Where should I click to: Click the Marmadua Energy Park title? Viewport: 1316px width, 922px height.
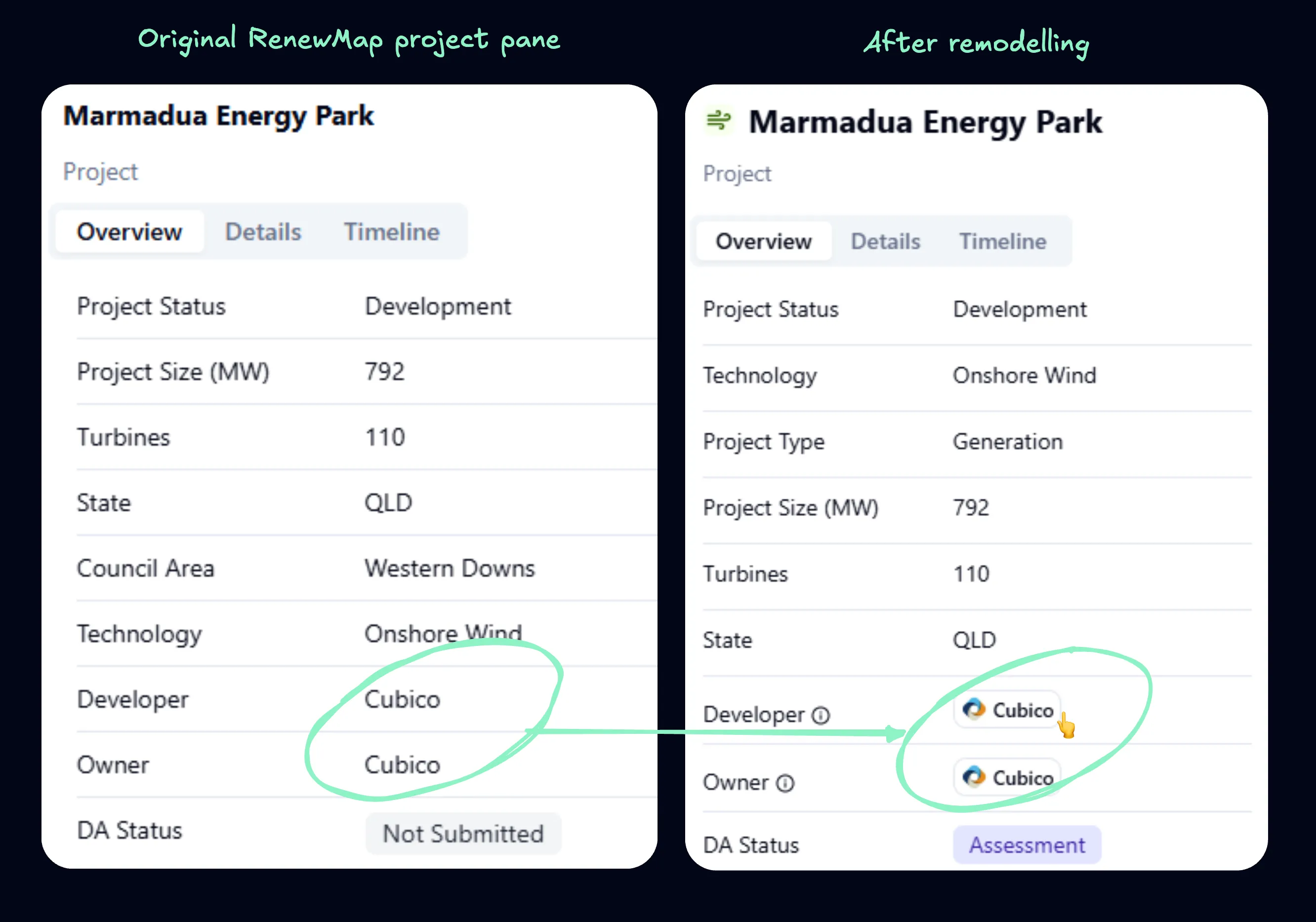click(219, 117)
